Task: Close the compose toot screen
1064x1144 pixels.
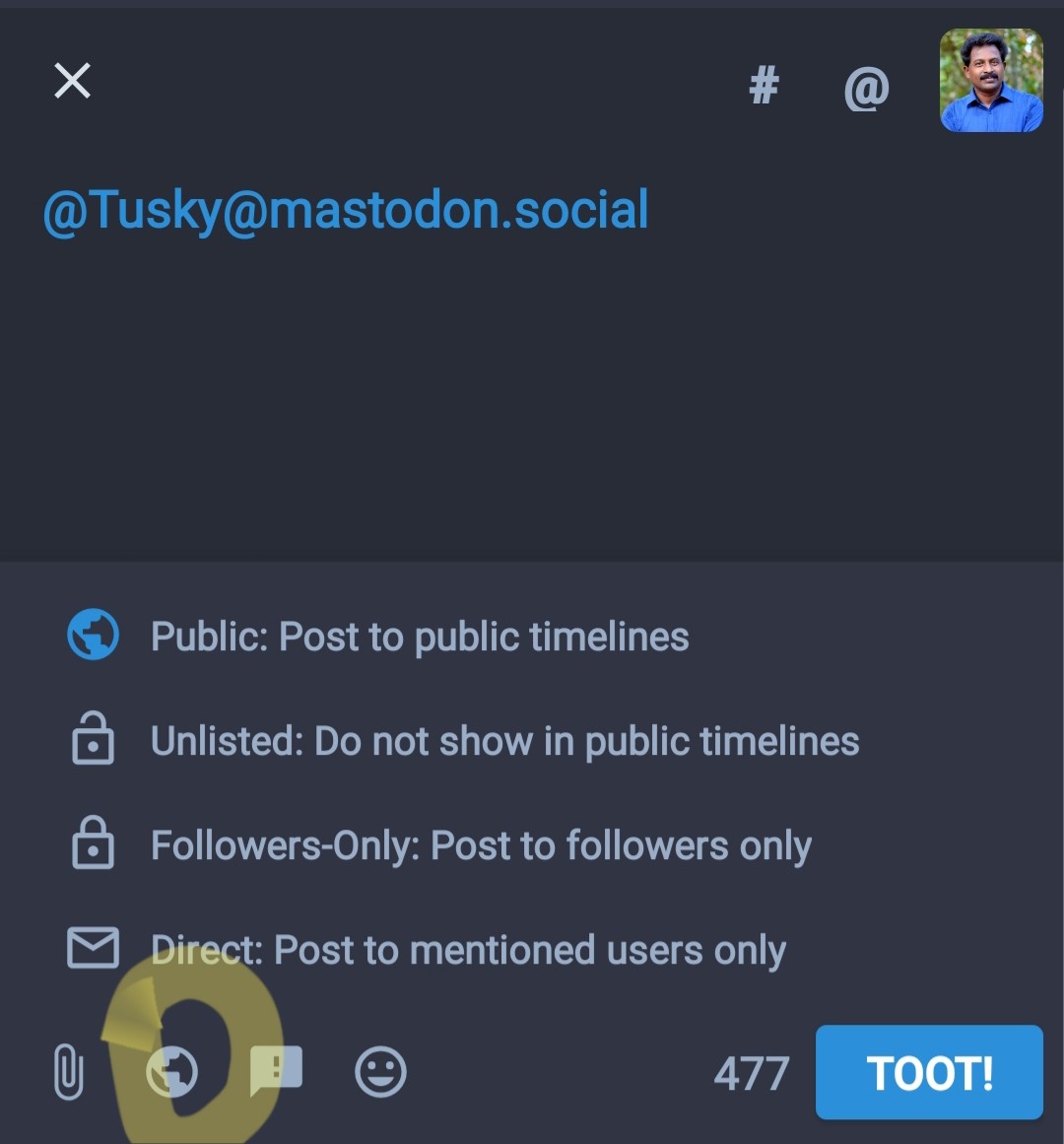Action: coord(72,80)
